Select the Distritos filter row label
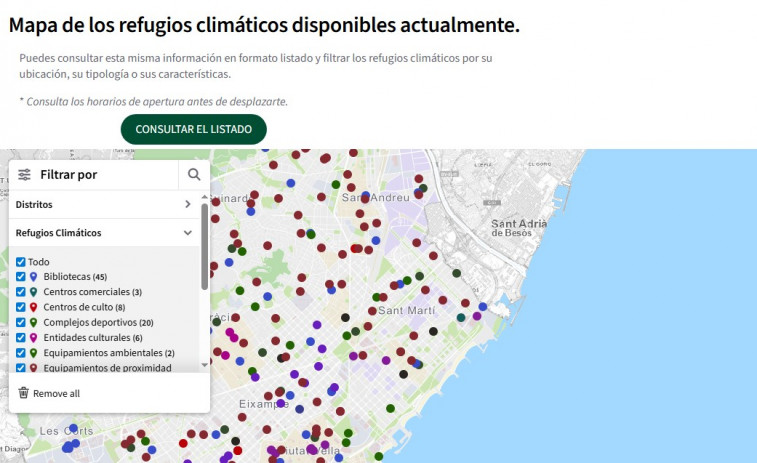The image size is (757, 463). [x=34, y=204]
